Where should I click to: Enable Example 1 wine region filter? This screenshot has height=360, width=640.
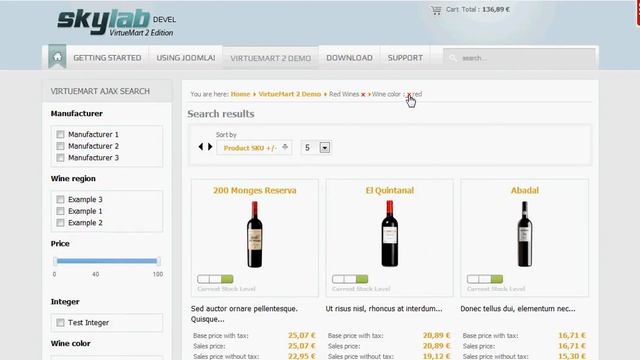[60, 211]
